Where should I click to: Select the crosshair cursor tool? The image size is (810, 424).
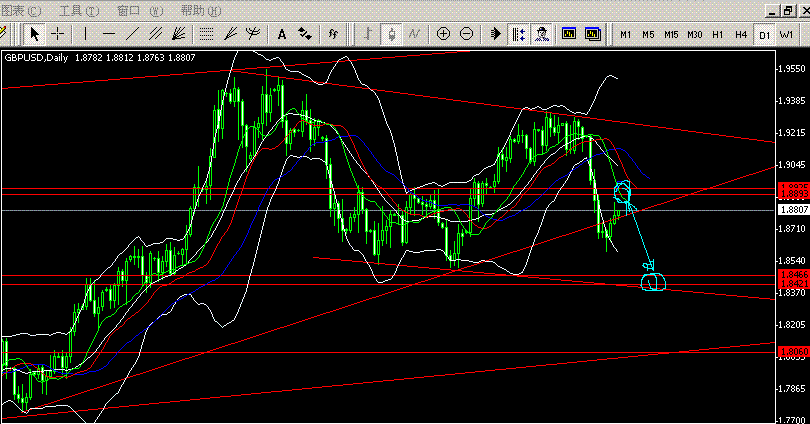[x=58, y=34]
